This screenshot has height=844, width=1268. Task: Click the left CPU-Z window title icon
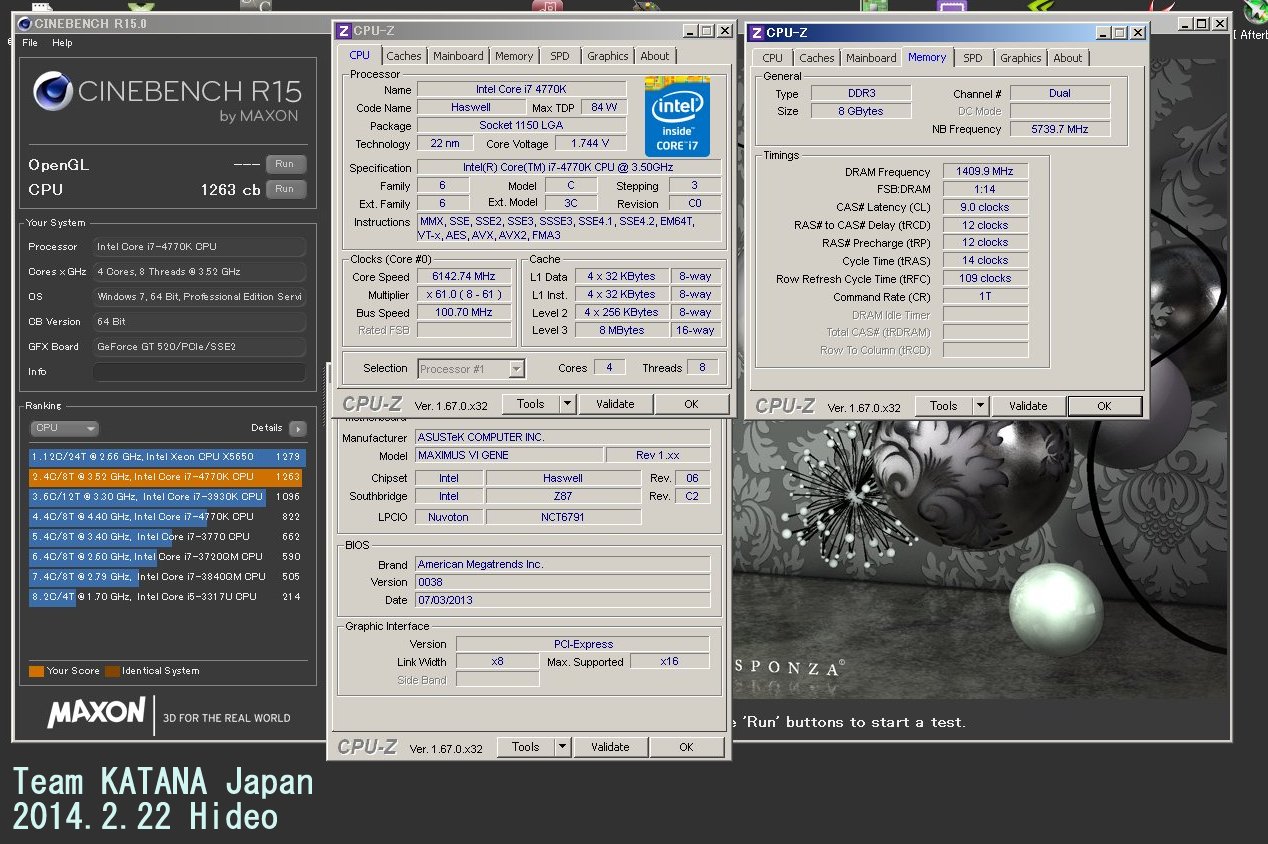coord(344,31)
